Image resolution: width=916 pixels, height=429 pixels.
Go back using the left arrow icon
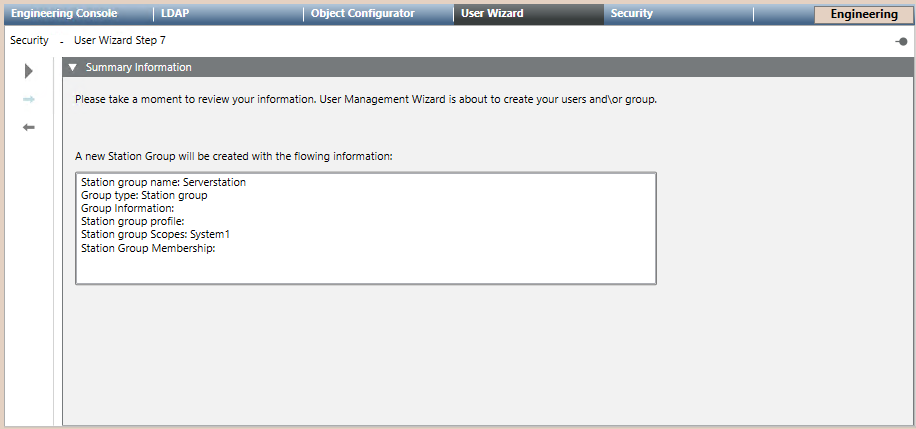29,127
